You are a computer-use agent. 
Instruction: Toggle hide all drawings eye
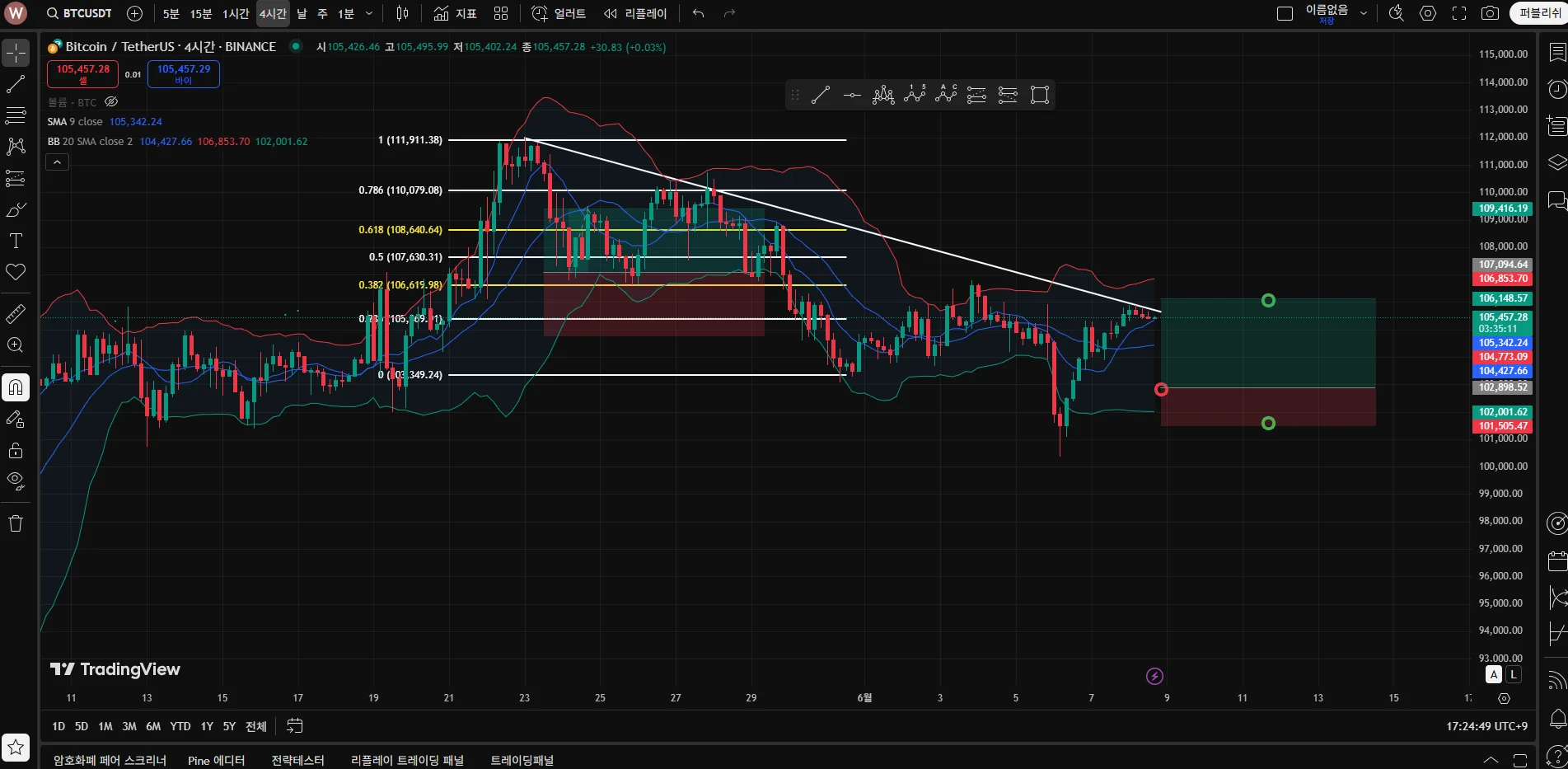point(16,481)
